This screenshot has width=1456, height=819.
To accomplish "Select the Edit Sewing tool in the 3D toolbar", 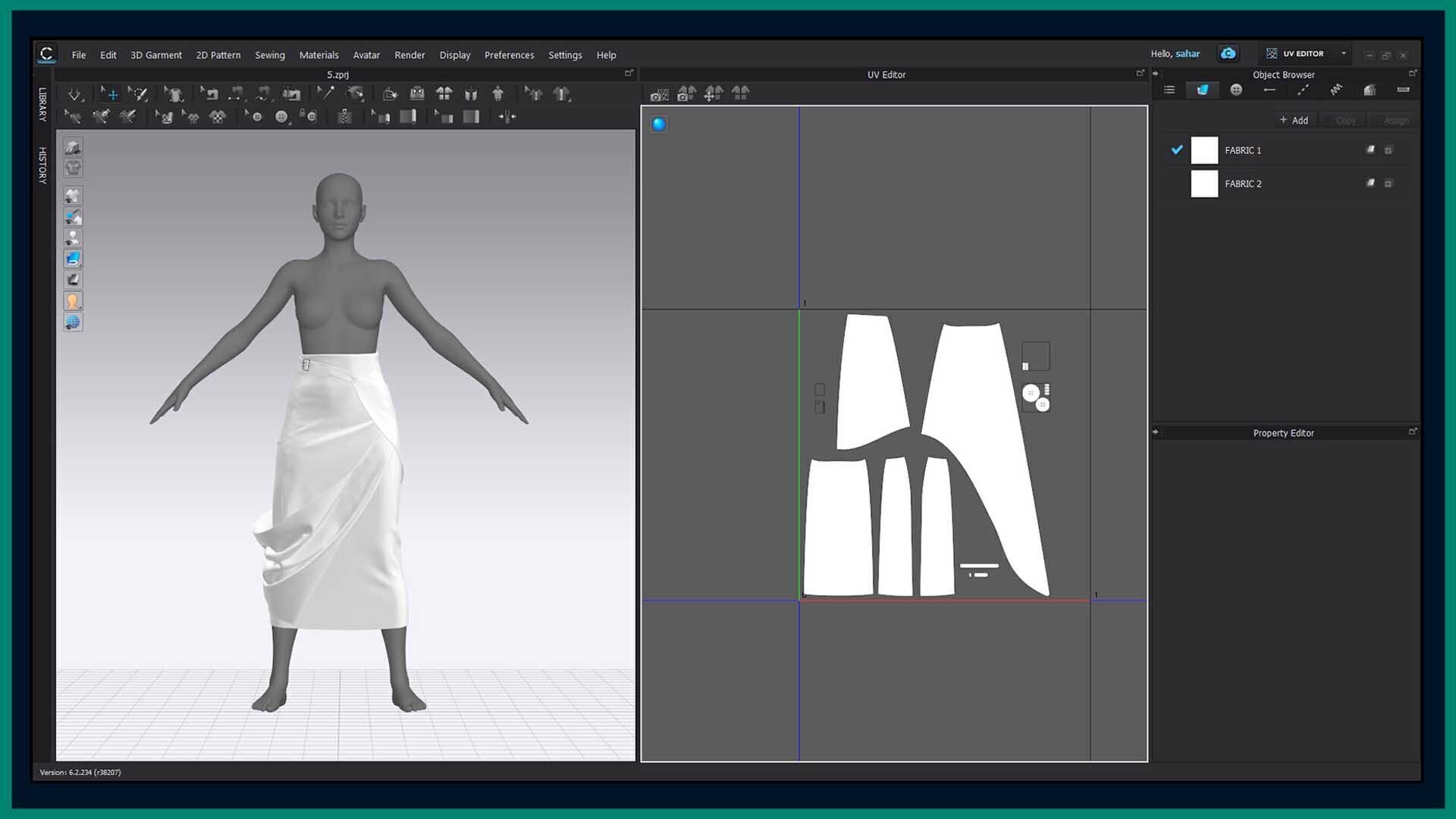I will click(x=209, y=94).
